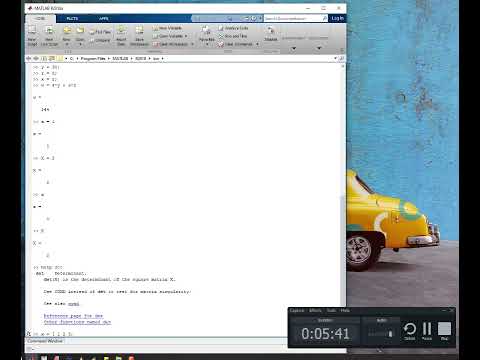Screen dimensions: 480x360
Task: Click the Import Data icon
Action: coord(121,31)
